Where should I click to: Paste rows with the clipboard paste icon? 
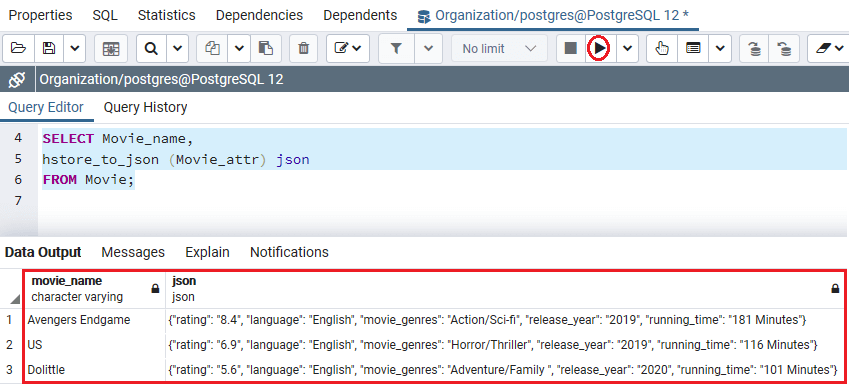point(265,48)
